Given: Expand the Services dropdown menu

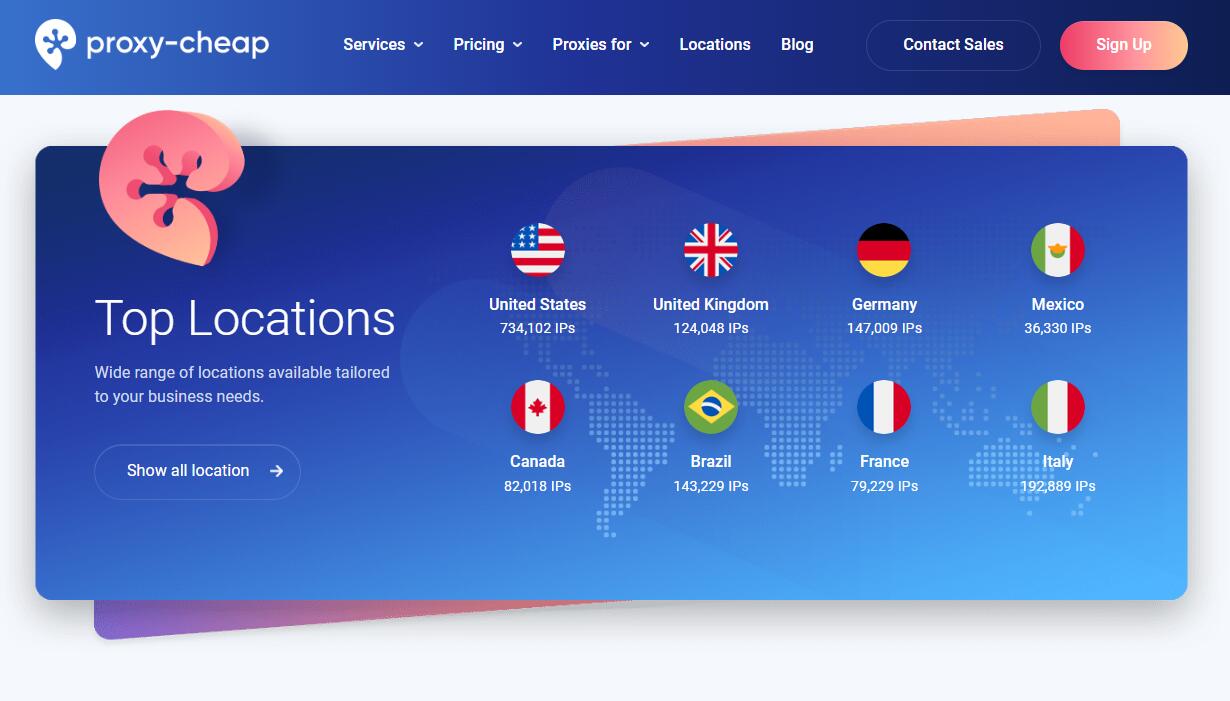Looking at the screenshot, I should (383, 45).
